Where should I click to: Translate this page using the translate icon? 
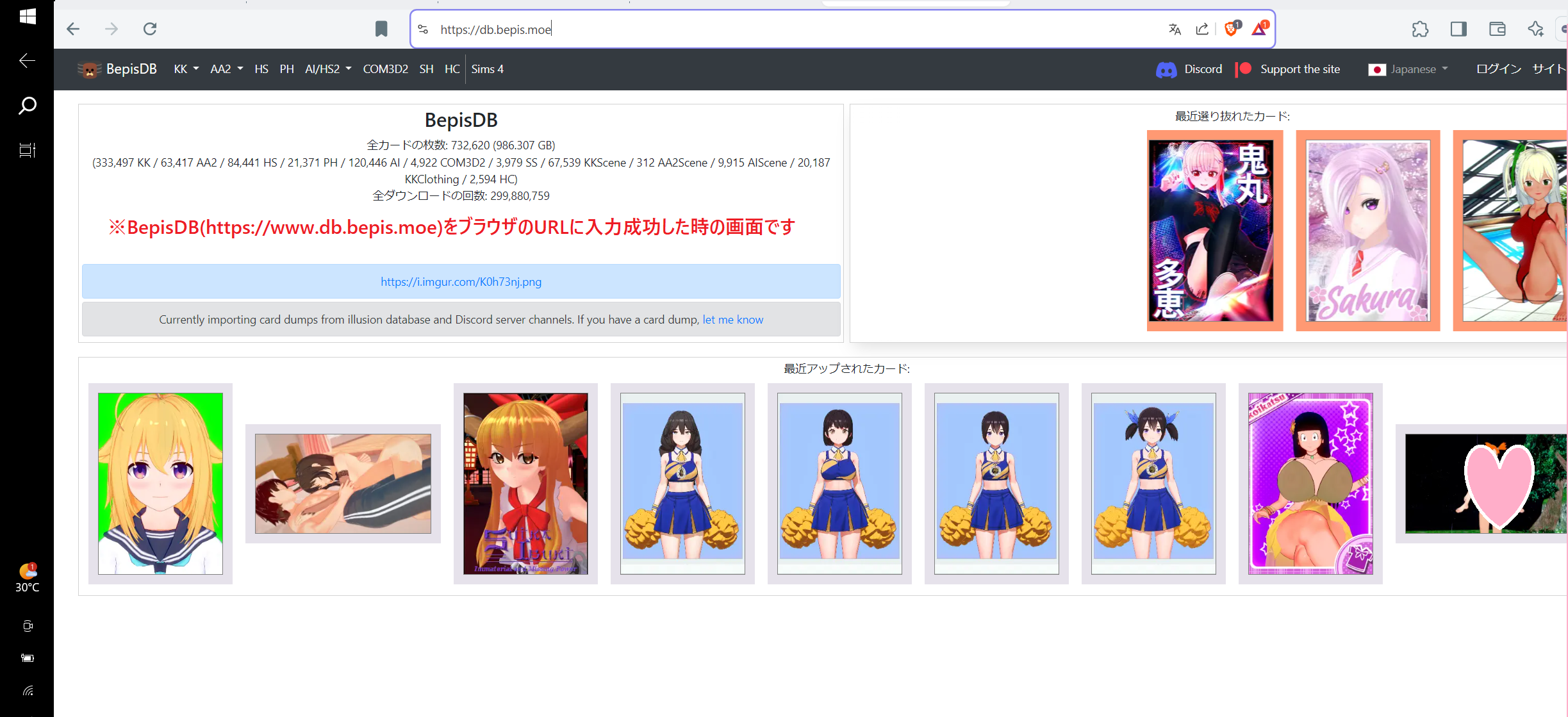click(1175, 29)
